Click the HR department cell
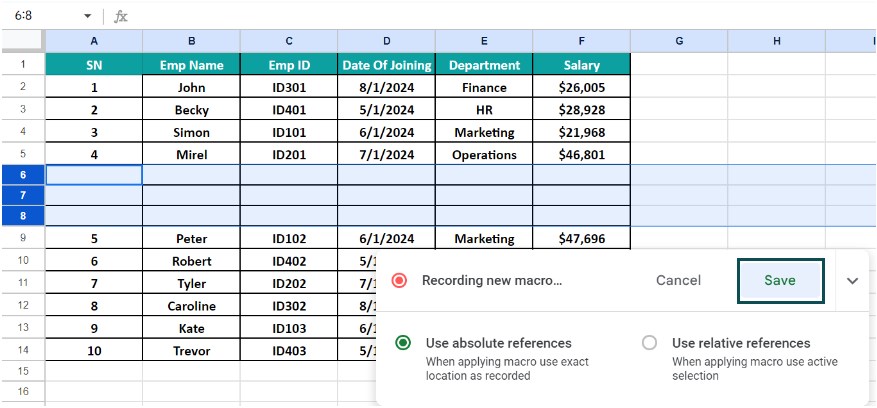Viewport: 877px width, 408px height. [x=484, y=110]
